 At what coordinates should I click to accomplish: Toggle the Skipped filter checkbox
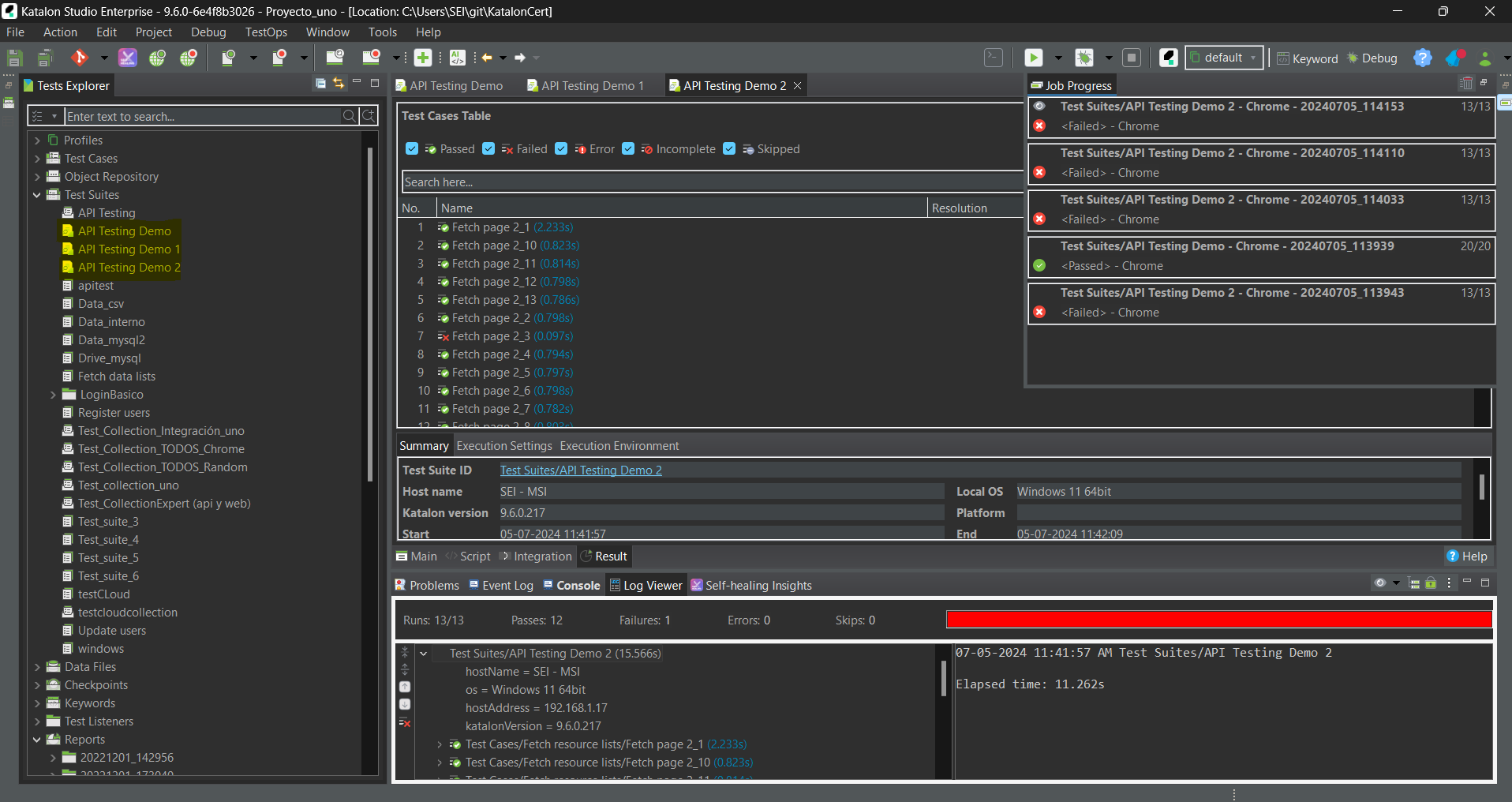pos(729,149)
